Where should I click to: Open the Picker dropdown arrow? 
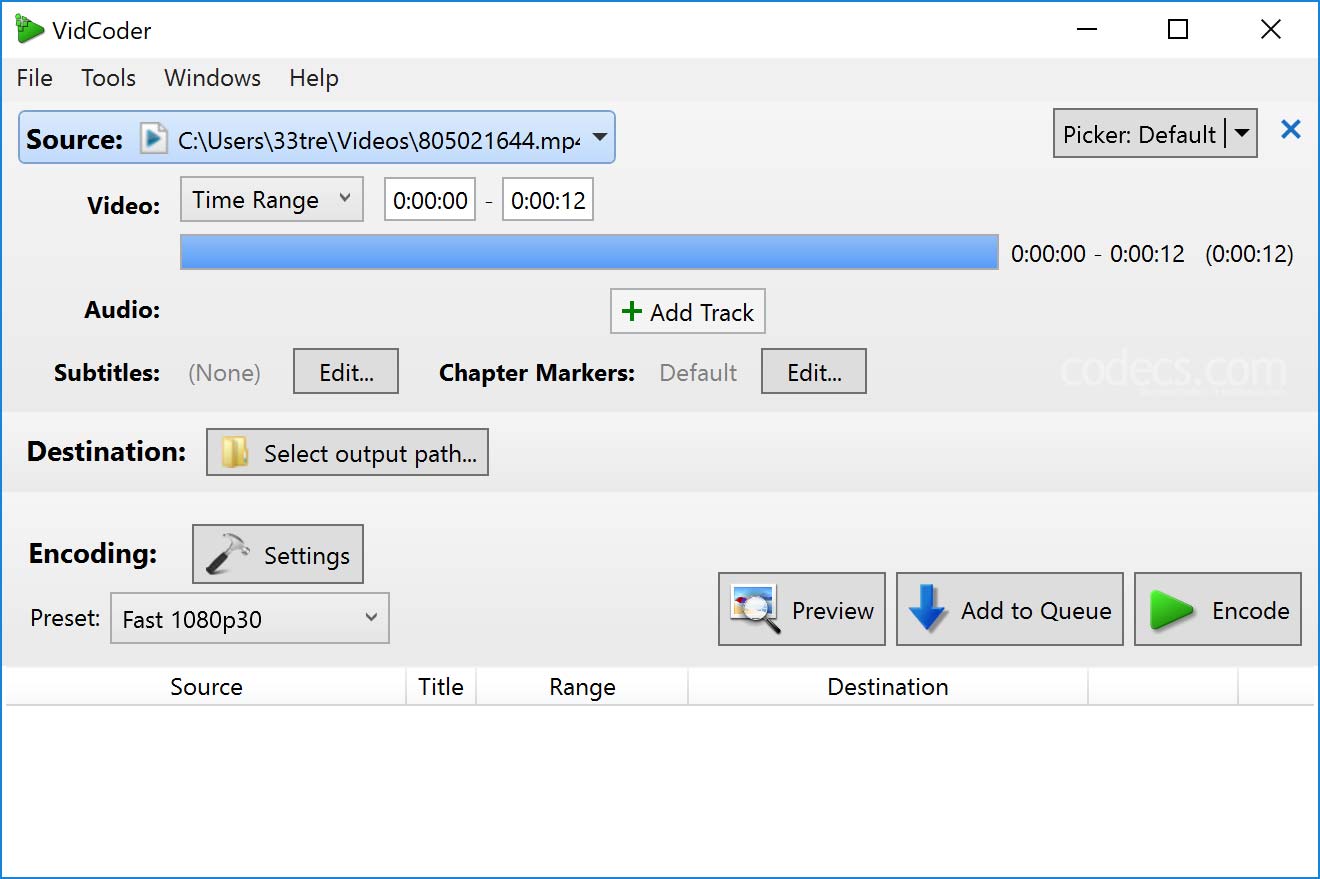pyautogui.click(x=1241, y=134)
